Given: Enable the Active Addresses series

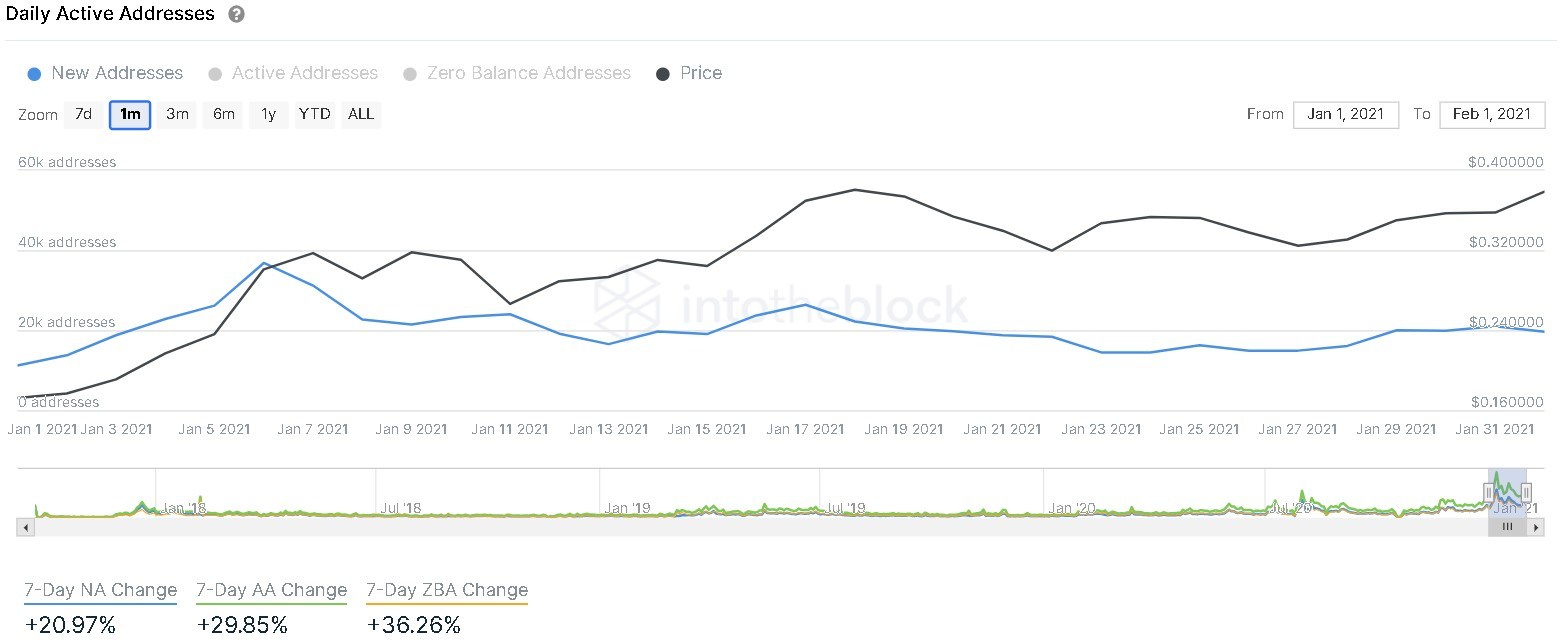Looking at the screenshot, I should point(293,73).
